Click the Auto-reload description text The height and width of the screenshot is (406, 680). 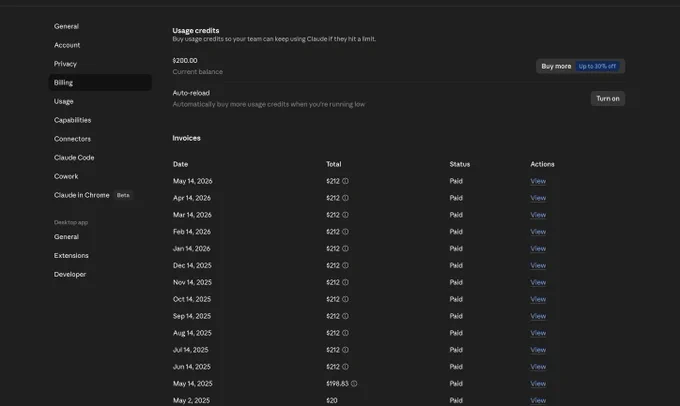tap(269, 104)
